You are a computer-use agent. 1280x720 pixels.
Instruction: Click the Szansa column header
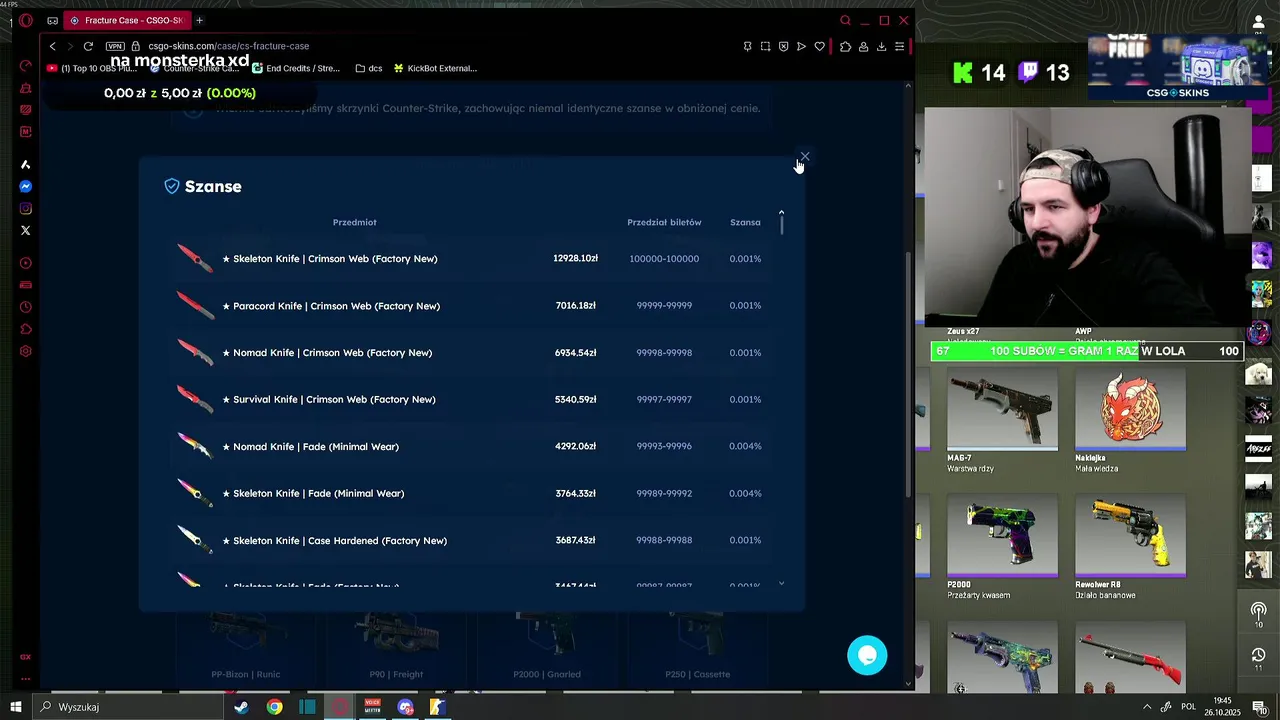745,222
